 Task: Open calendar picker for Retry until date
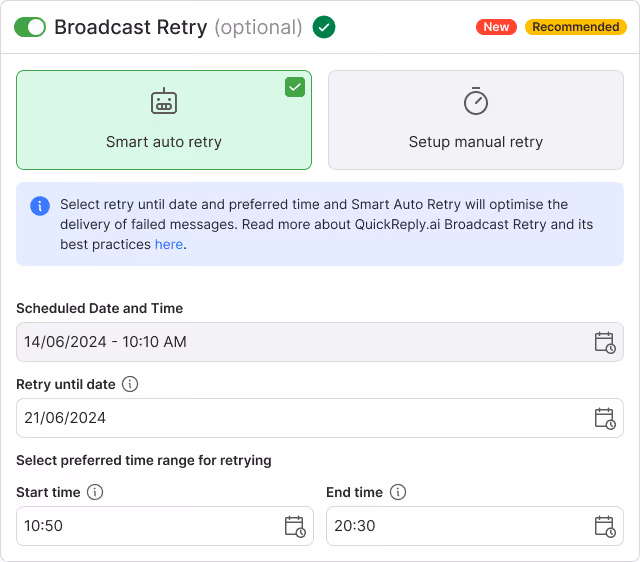605,418
